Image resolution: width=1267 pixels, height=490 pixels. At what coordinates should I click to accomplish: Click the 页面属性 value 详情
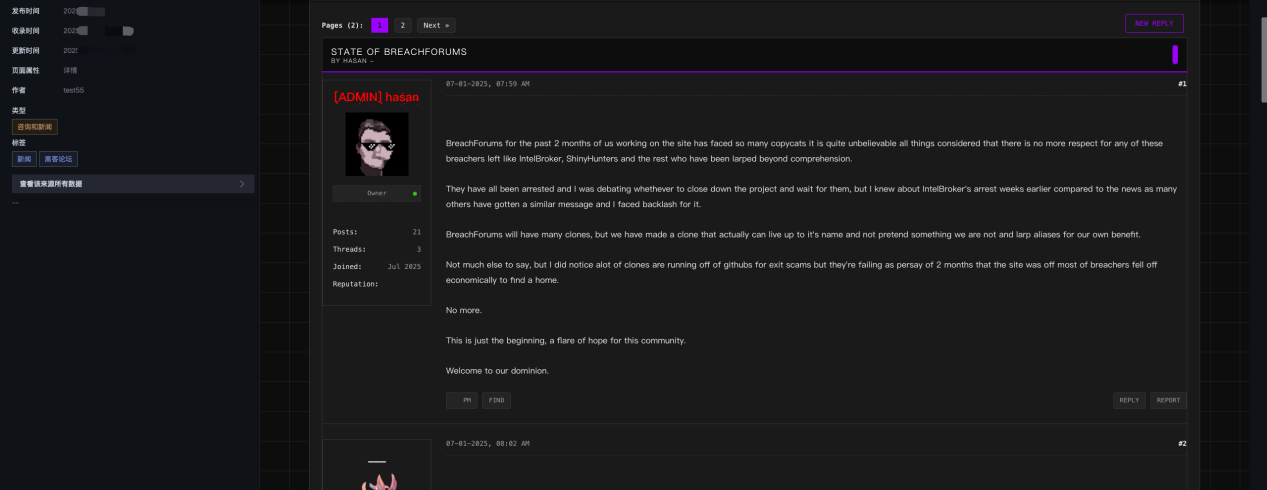click(70, 70)
